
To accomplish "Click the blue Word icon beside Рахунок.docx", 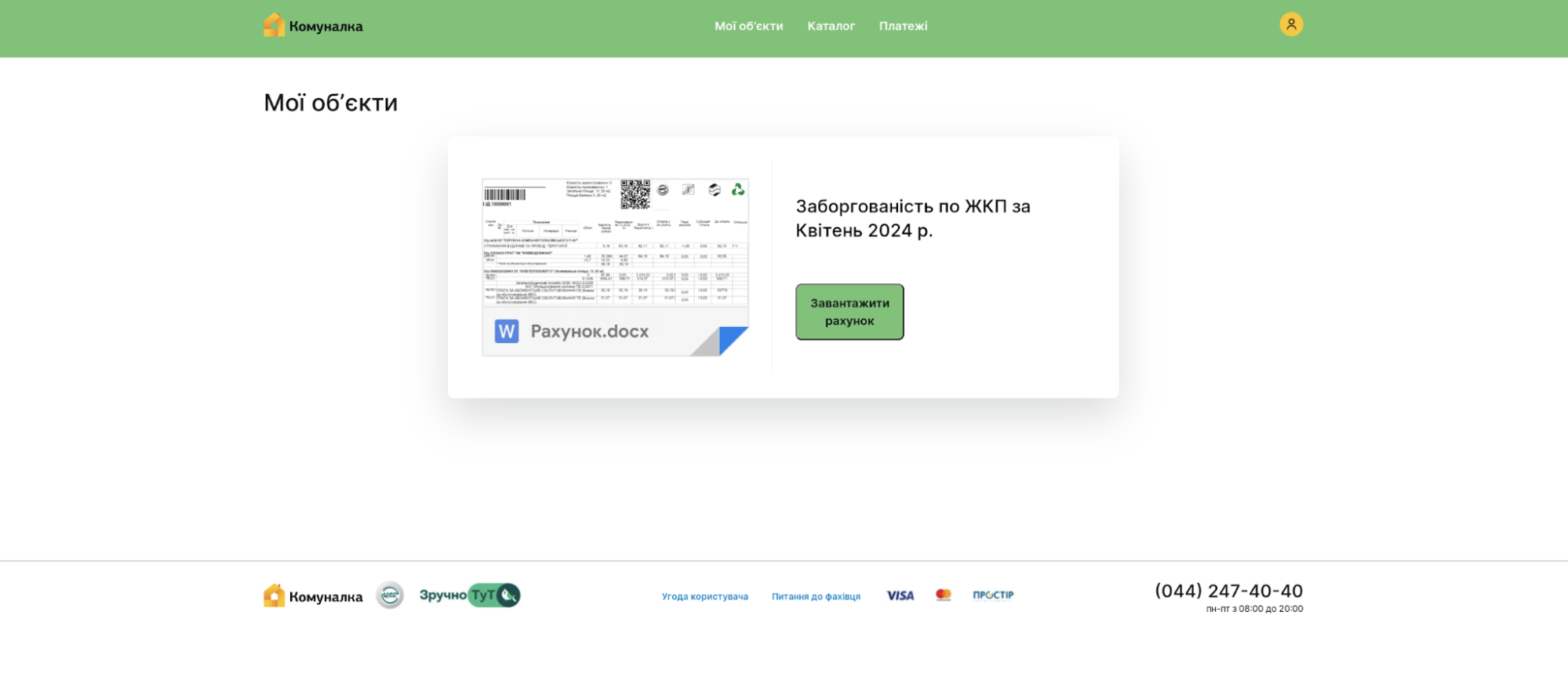I will click(x=506, y=332).
